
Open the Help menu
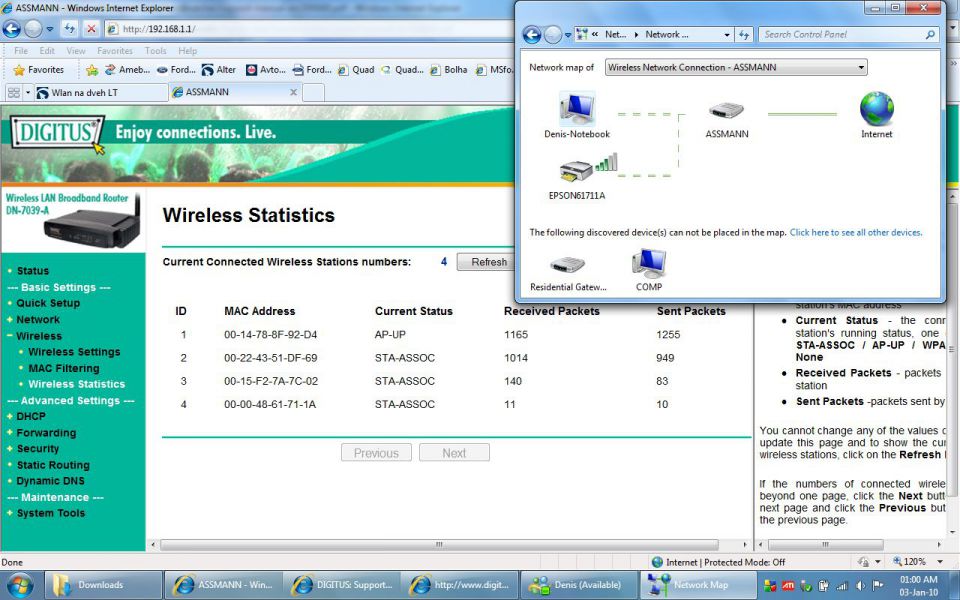187,51
